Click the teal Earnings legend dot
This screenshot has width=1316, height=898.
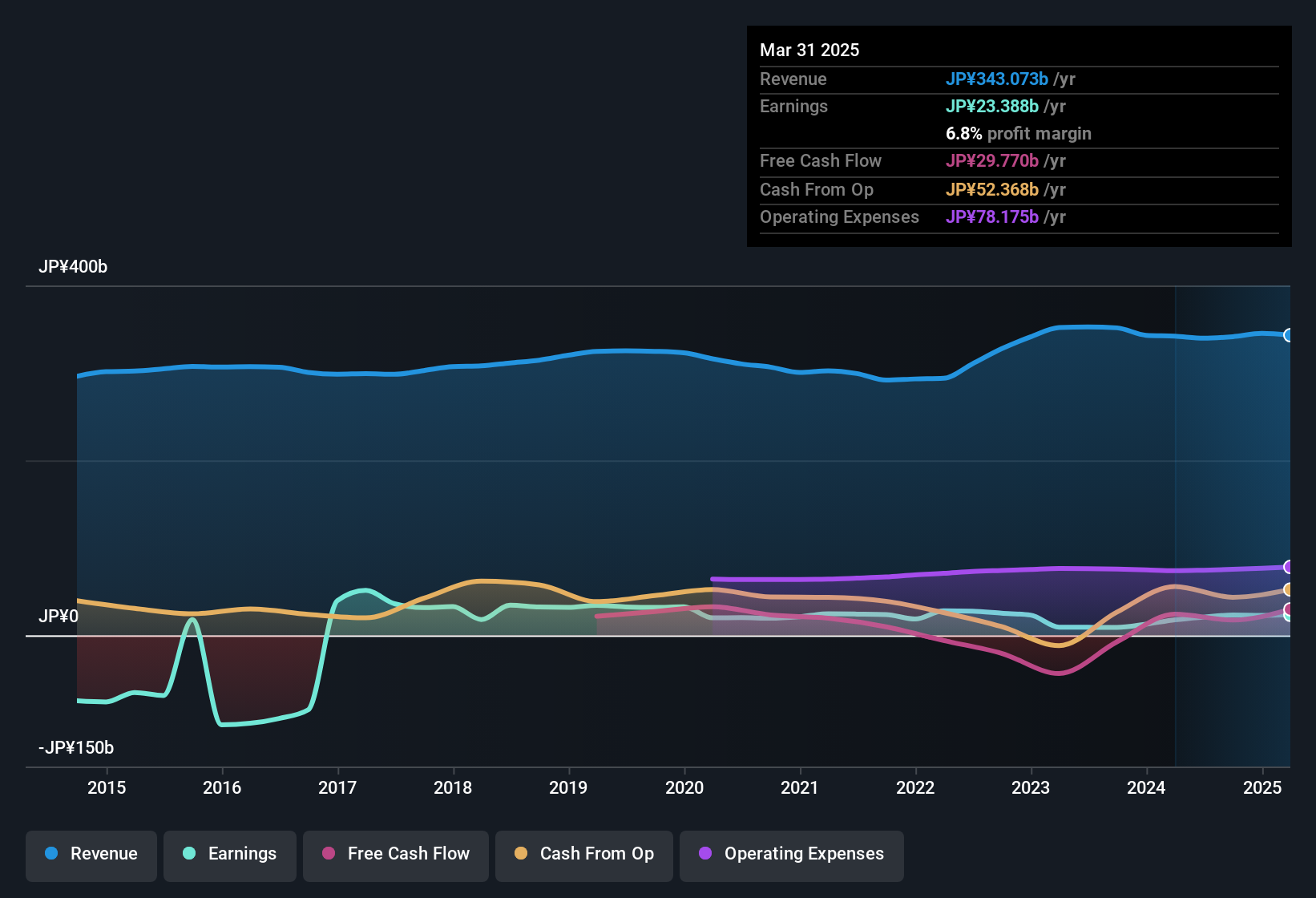pos(189,853)
